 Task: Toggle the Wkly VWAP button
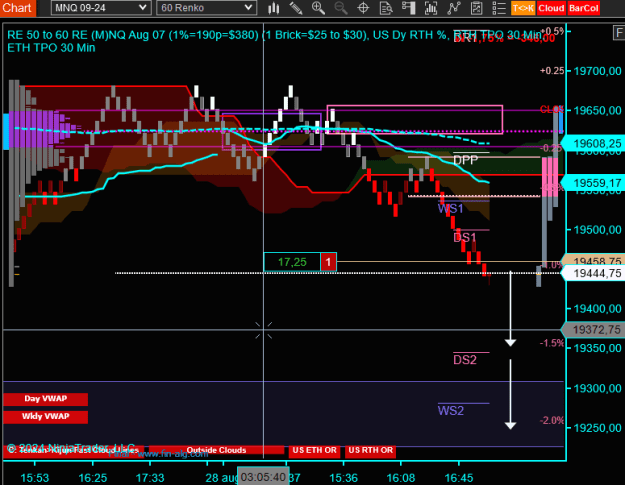coord(45,417)
